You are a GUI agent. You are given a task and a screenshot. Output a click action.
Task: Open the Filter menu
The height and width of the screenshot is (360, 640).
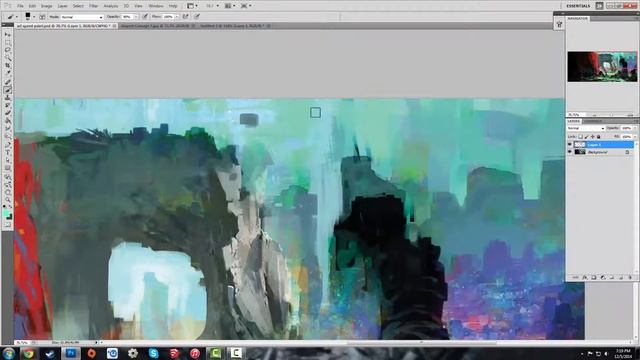(93, 6)
